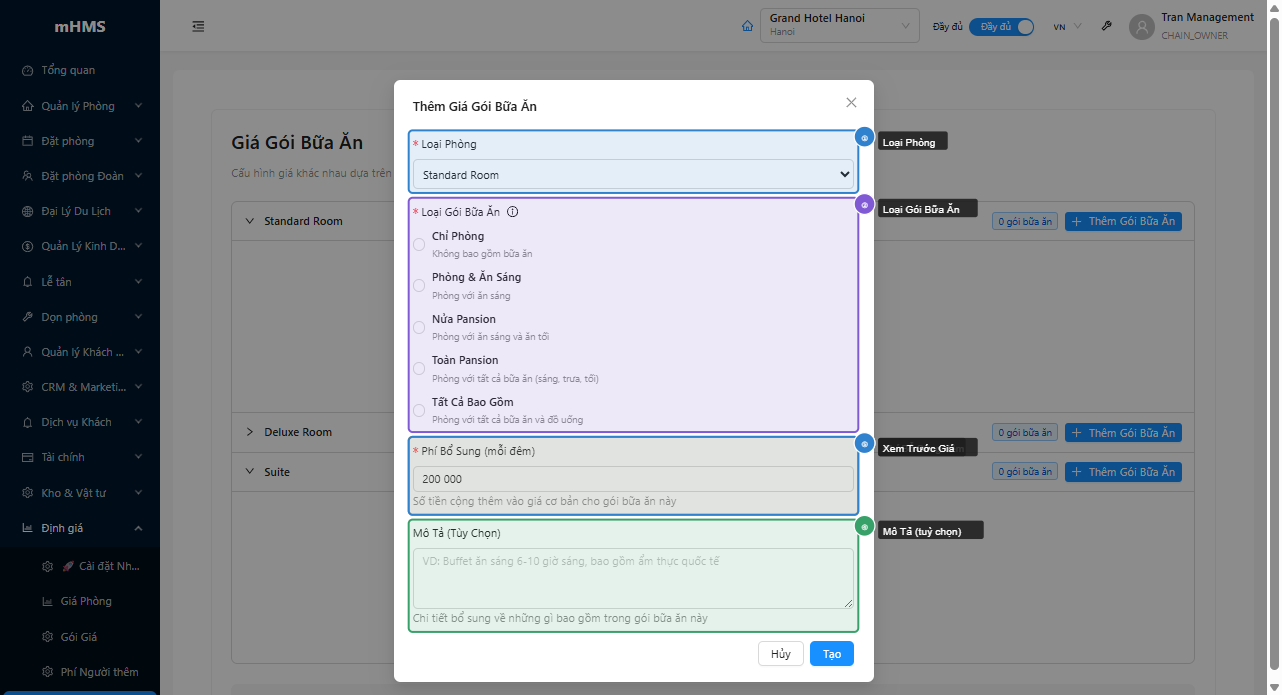
Task: Click the sidebar collapse menu icon
Action: click(198, 27)
